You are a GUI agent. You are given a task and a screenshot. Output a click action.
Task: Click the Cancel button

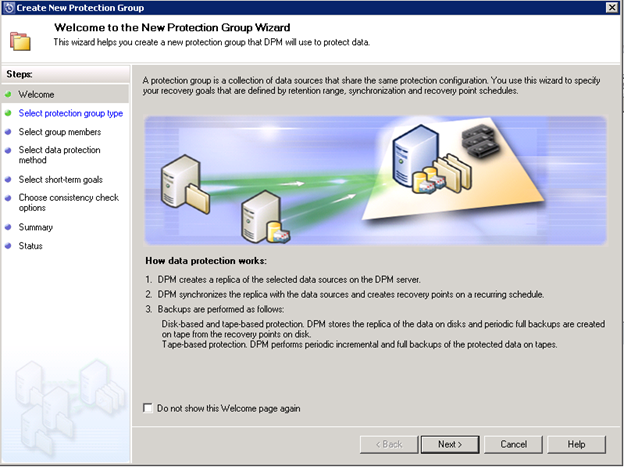(513, 444)
